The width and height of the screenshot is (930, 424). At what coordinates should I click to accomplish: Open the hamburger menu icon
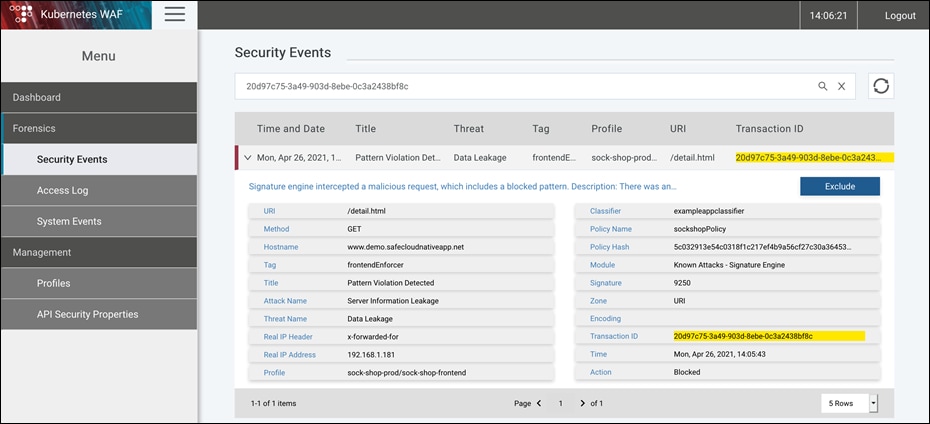point(175,14)
